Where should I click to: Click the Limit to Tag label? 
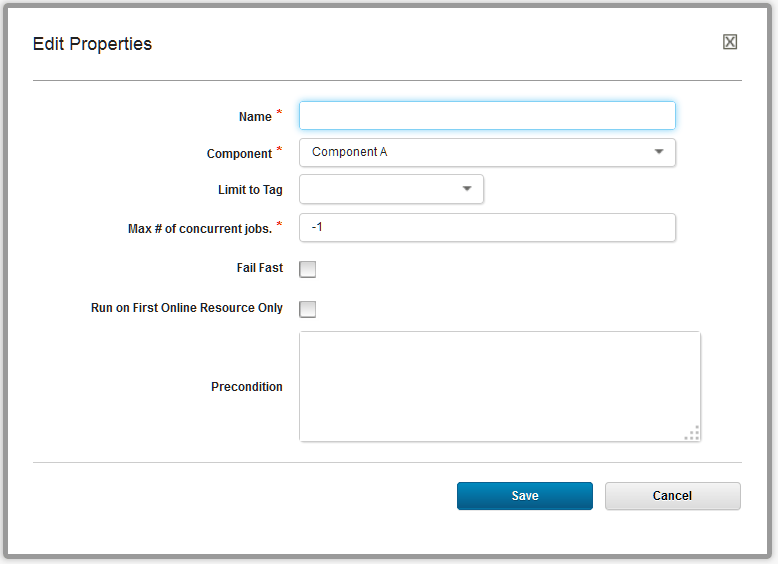coord(250,190)
